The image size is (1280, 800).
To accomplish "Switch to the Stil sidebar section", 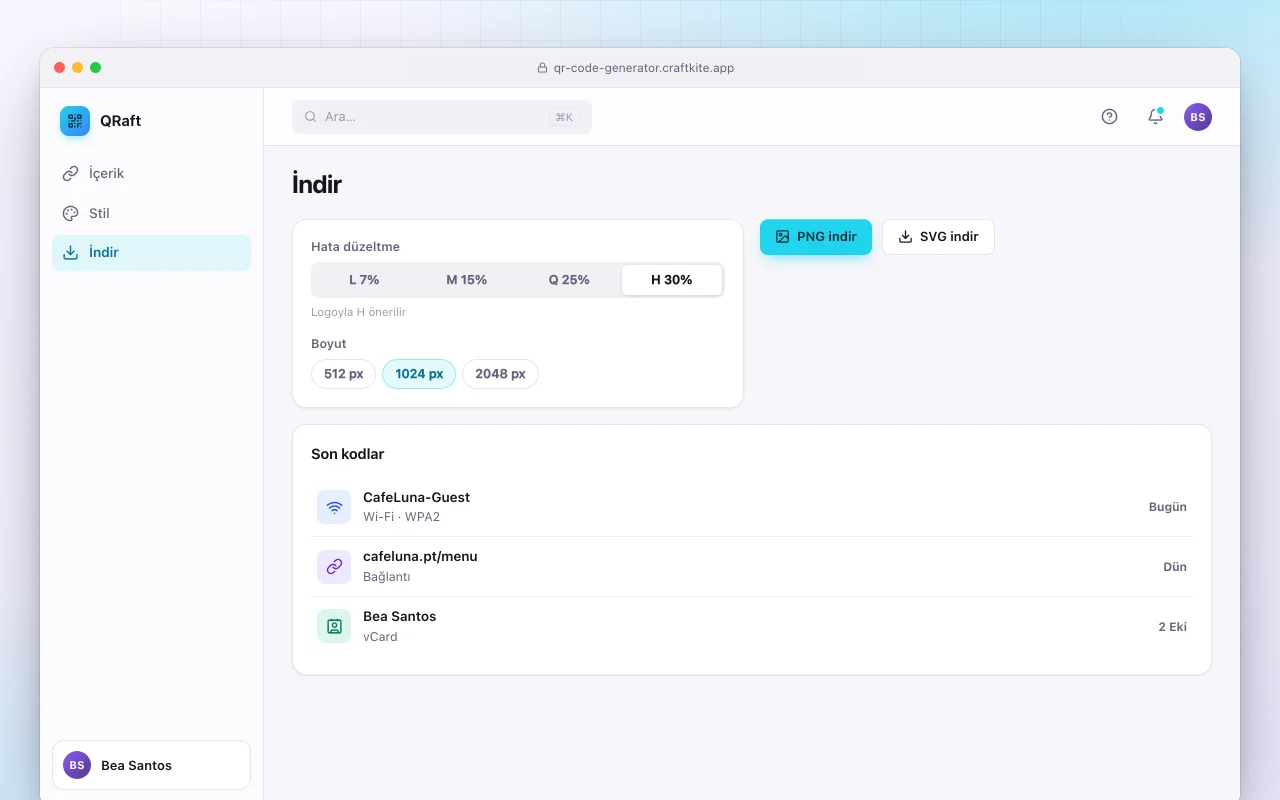I will (x=151, y=213).
